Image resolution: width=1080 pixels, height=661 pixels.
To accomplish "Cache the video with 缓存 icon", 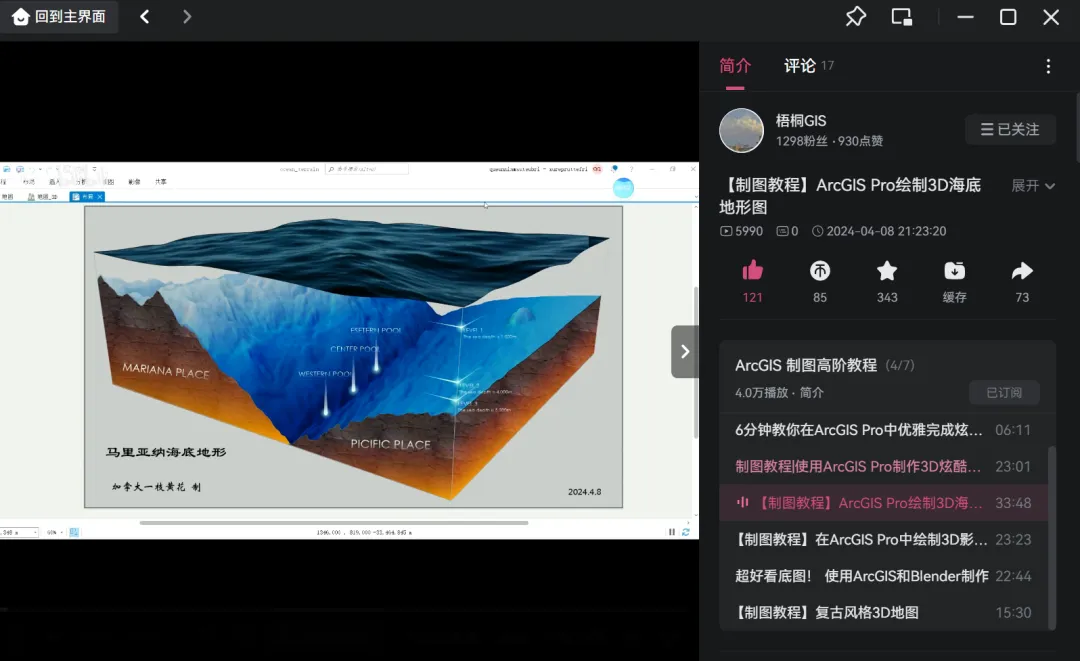I will coord(955,271).
